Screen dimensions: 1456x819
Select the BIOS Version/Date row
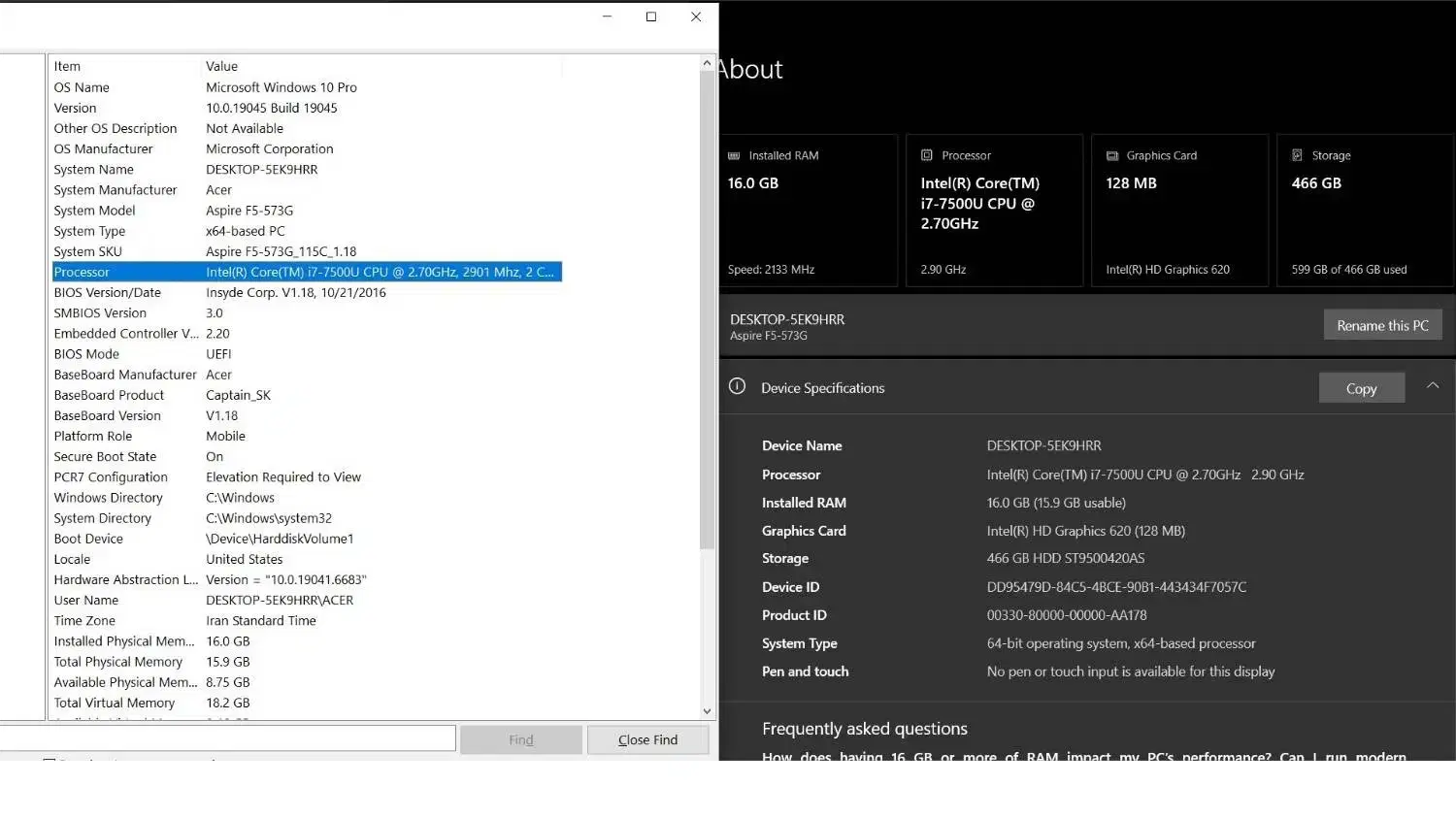coord(307,292)
